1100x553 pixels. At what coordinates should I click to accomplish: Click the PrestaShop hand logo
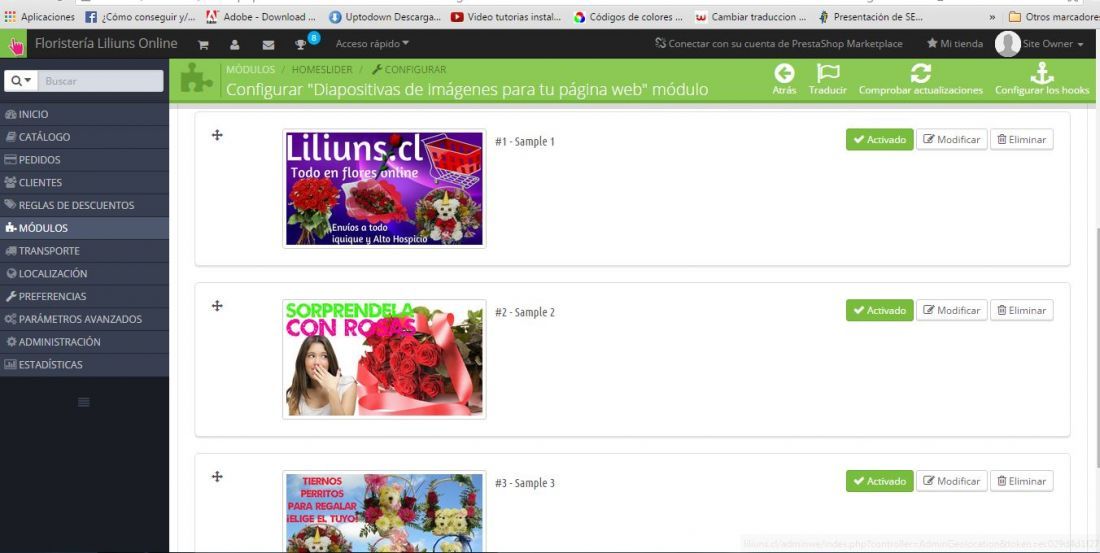coord(14,44)
